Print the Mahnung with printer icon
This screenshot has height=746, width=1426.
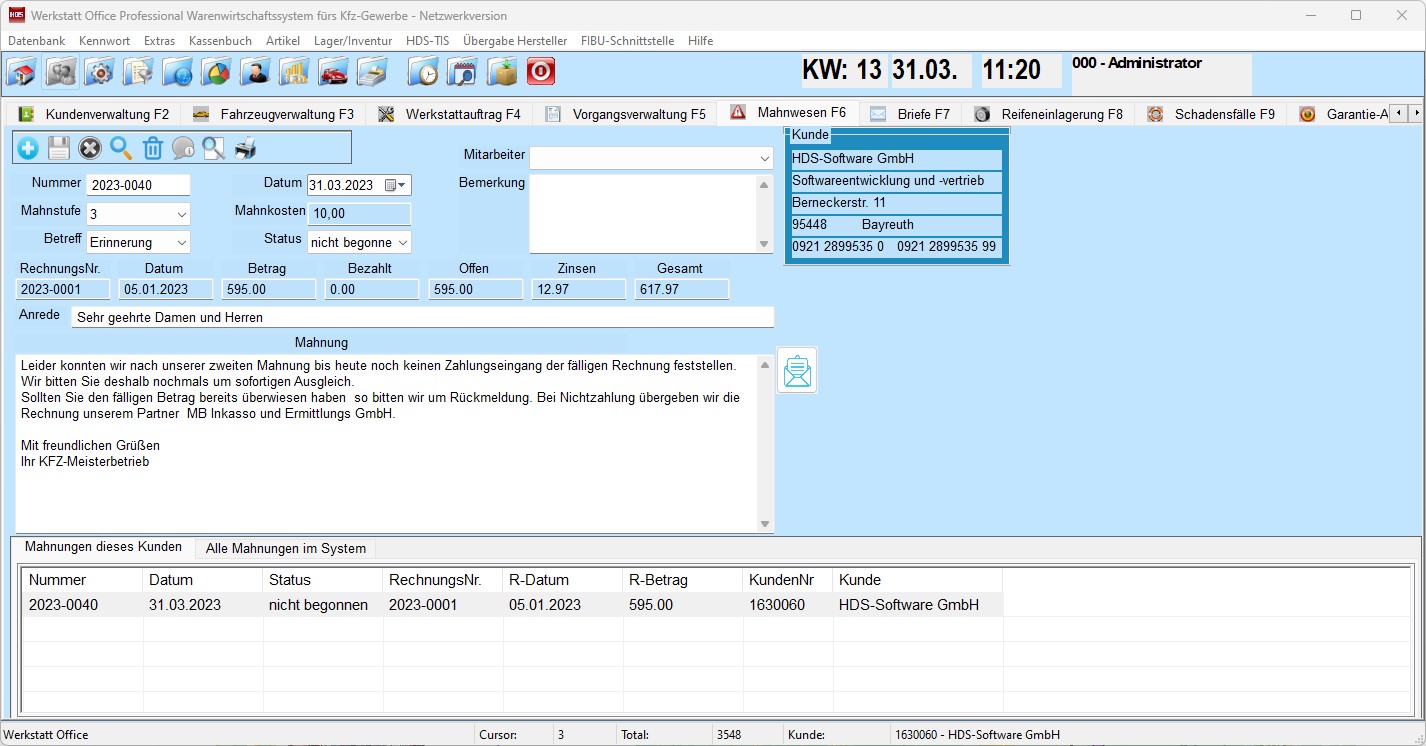(245, 149)
